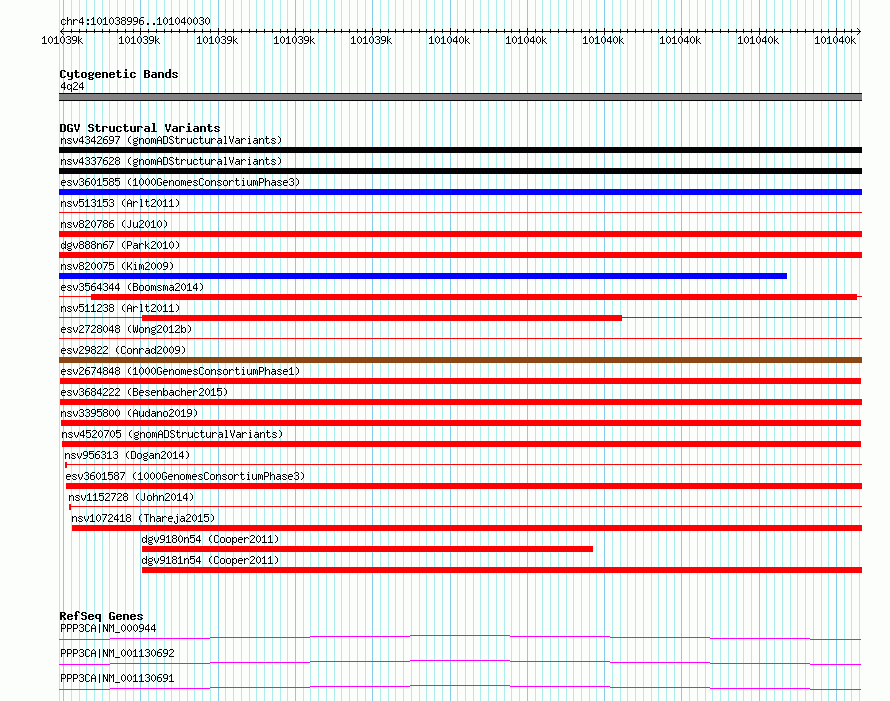Select the esv3601585 blue variant bar
The height and width of the screenshot is (701, 890).
tap(460, 192)
